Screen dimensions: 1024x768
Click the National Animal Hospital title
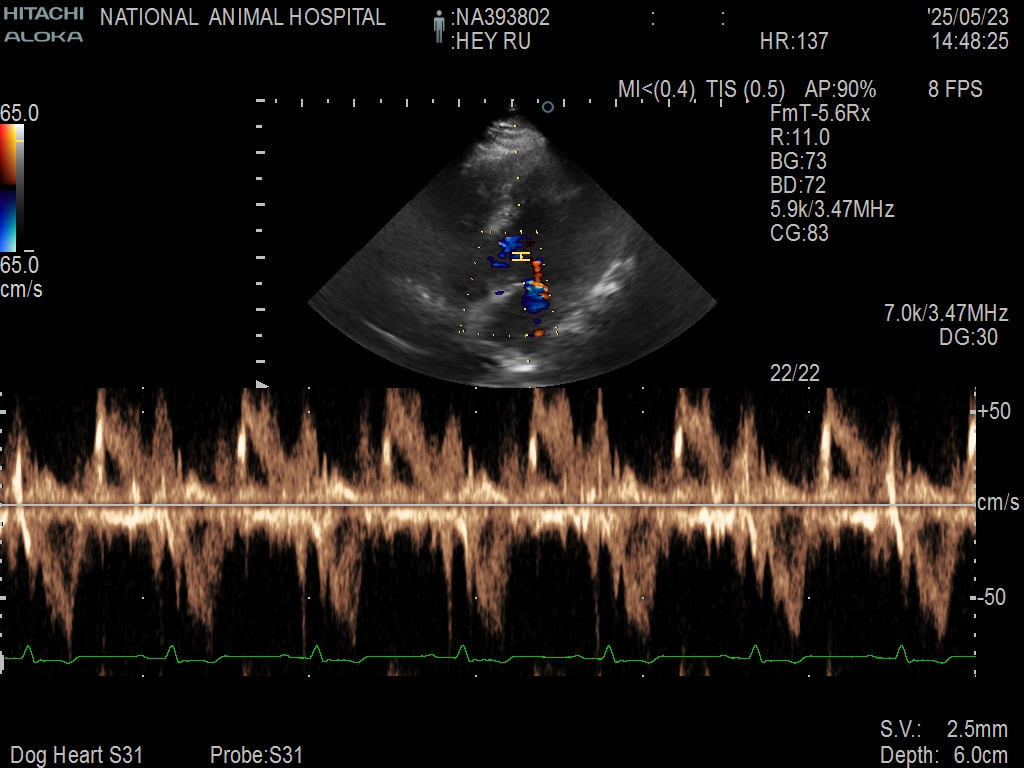243,18
